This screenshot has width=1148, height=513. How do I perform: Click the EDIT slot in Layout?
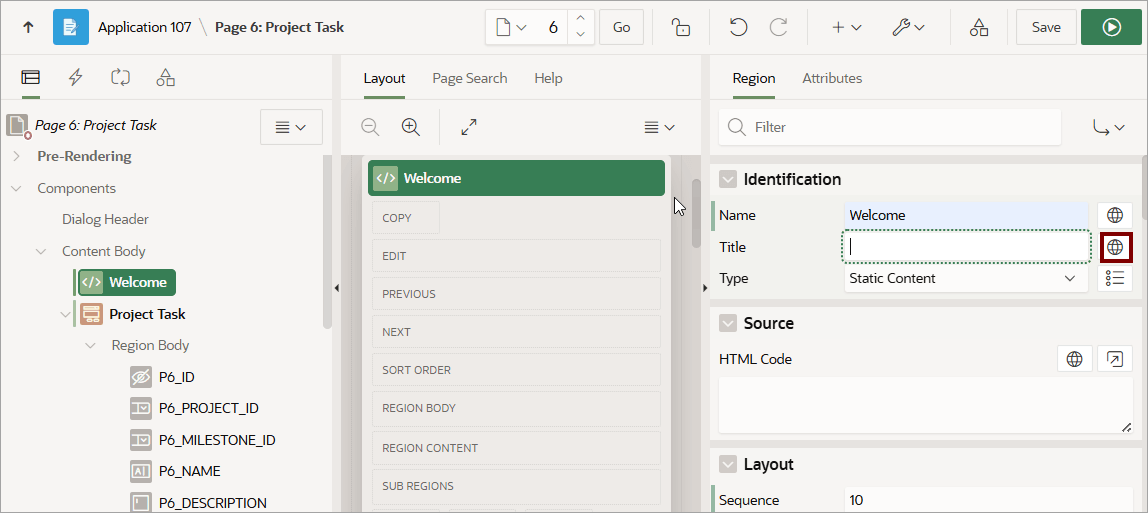[x=516, y=256]
